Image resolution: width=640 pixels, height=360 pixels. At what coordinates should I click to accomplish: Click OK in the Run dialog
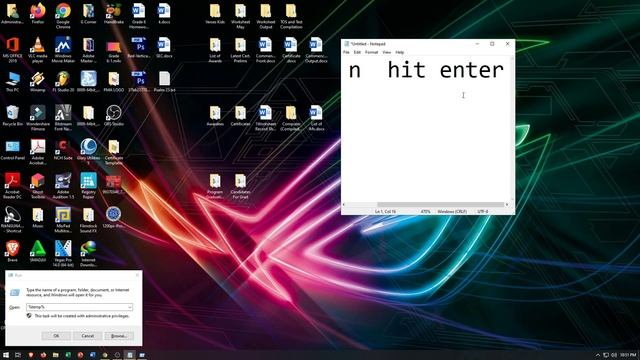point(56,336)
